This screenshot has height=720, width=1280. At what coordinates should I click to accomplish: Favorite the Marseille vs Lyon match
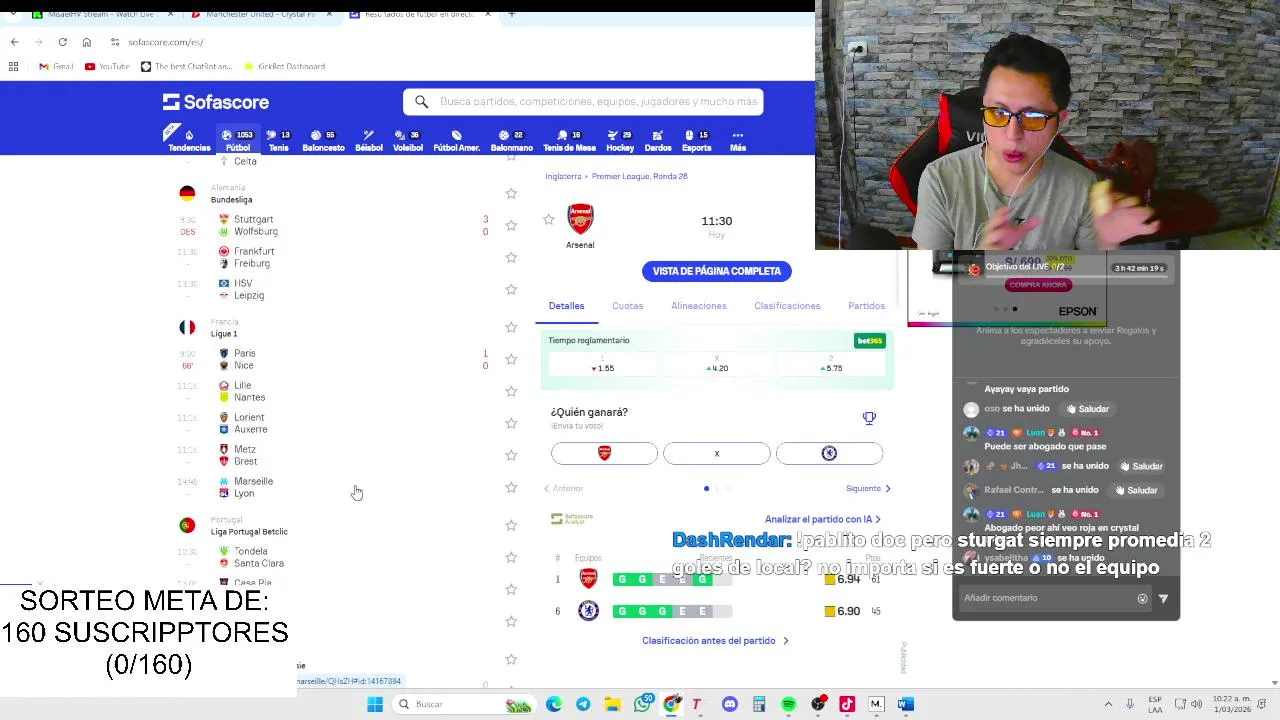pos(511,487)
